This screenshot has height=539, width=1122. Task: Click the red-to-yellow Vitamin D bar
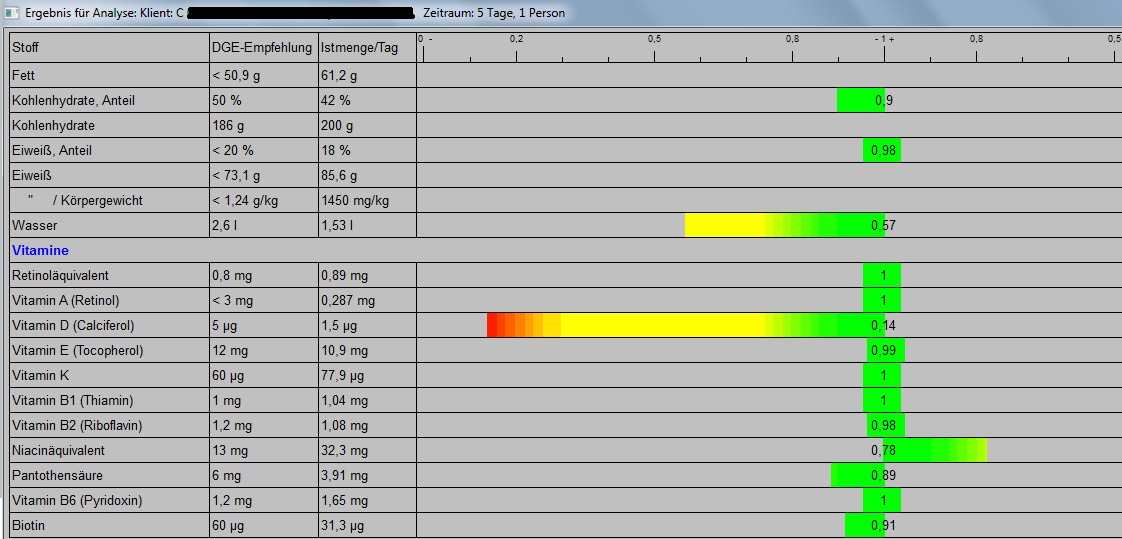(620, 325)
